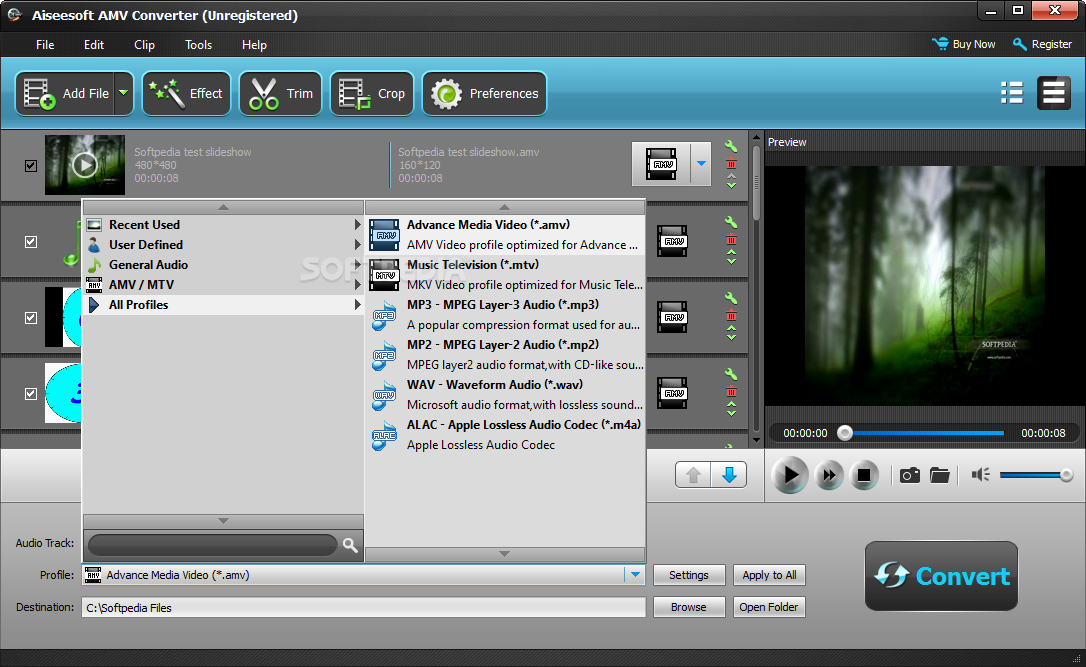Click Apply to All button
Viewport: 1086px width, 667px height.
click(x=769, y=575)
